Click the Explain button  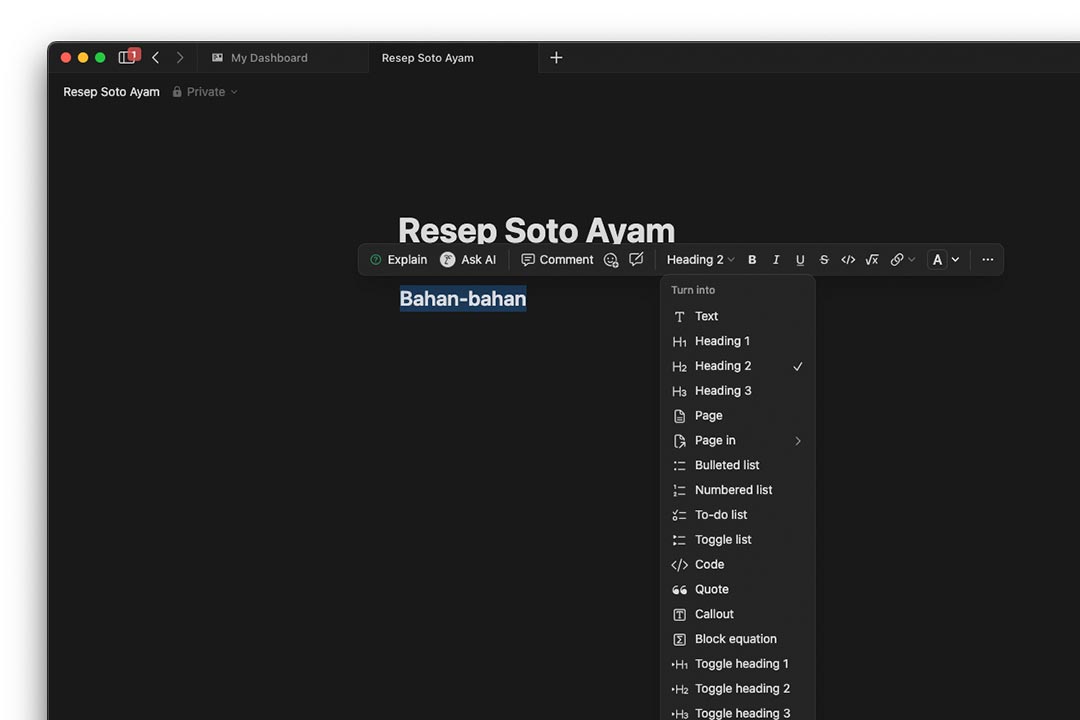(399, 260)
